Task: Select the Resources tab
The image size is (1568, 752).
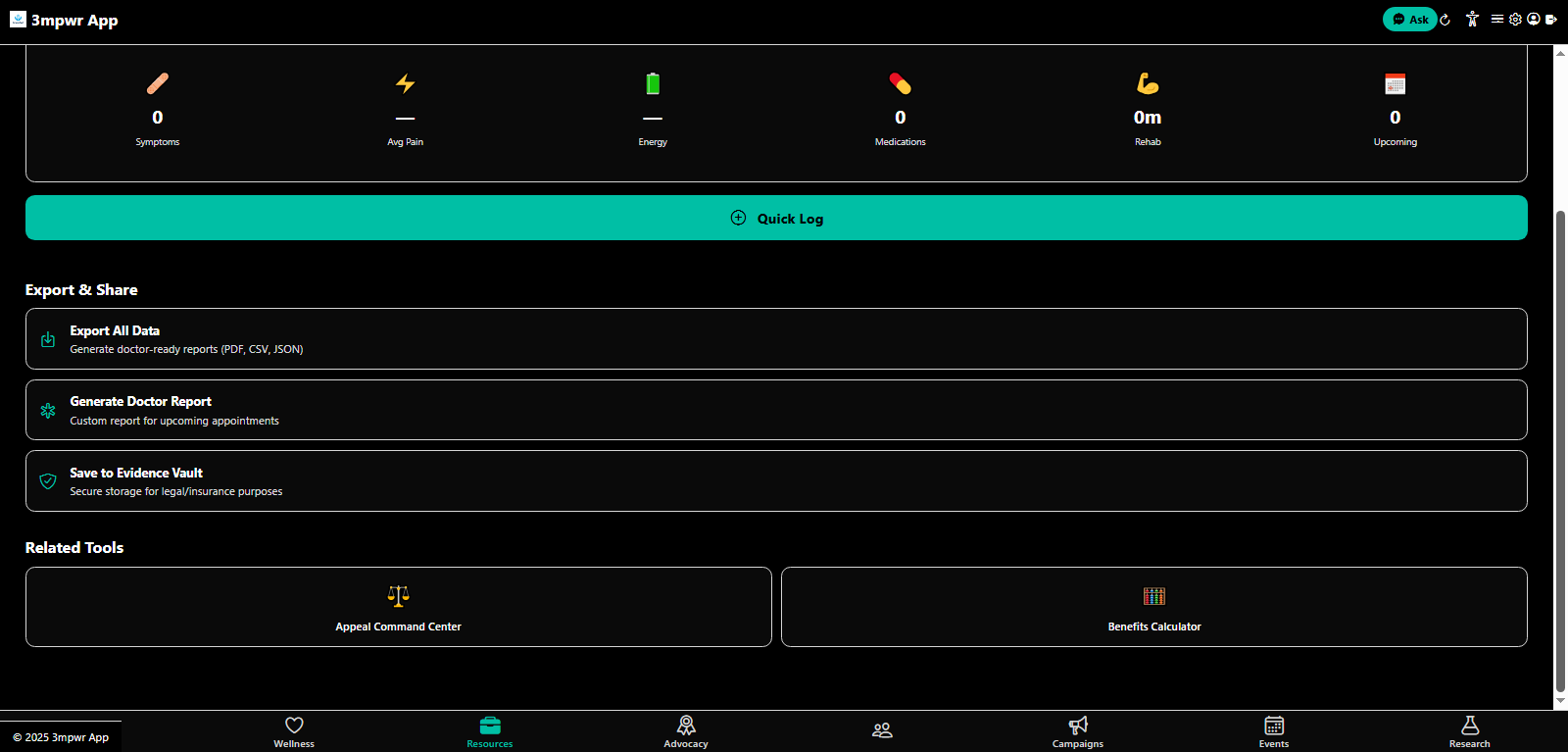Action: [x=490, y=731]
